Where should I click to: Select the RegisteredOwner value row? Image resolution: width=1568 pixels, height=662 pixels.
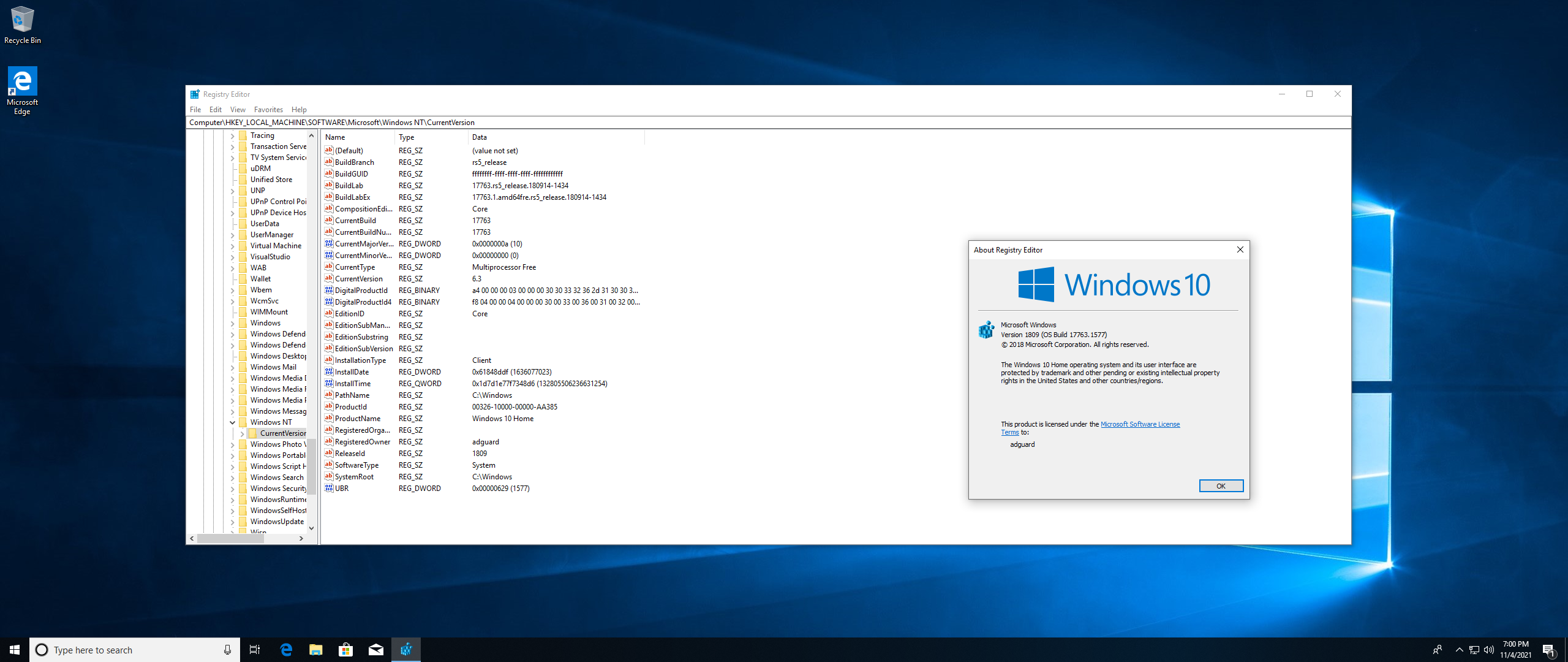[484, 442]
